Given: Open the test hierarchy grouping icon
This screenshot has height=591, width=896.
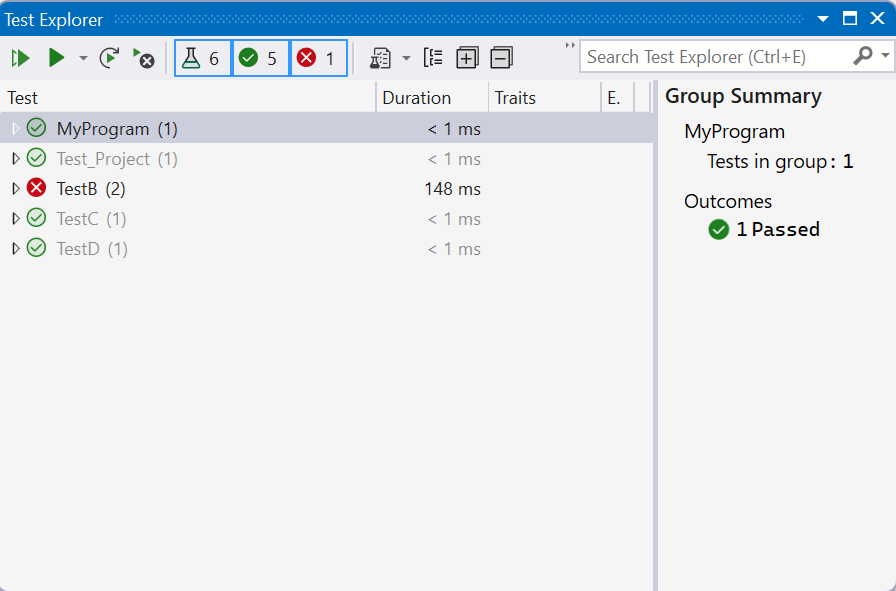Looking at the screenshot, I should tap(433, 57).
